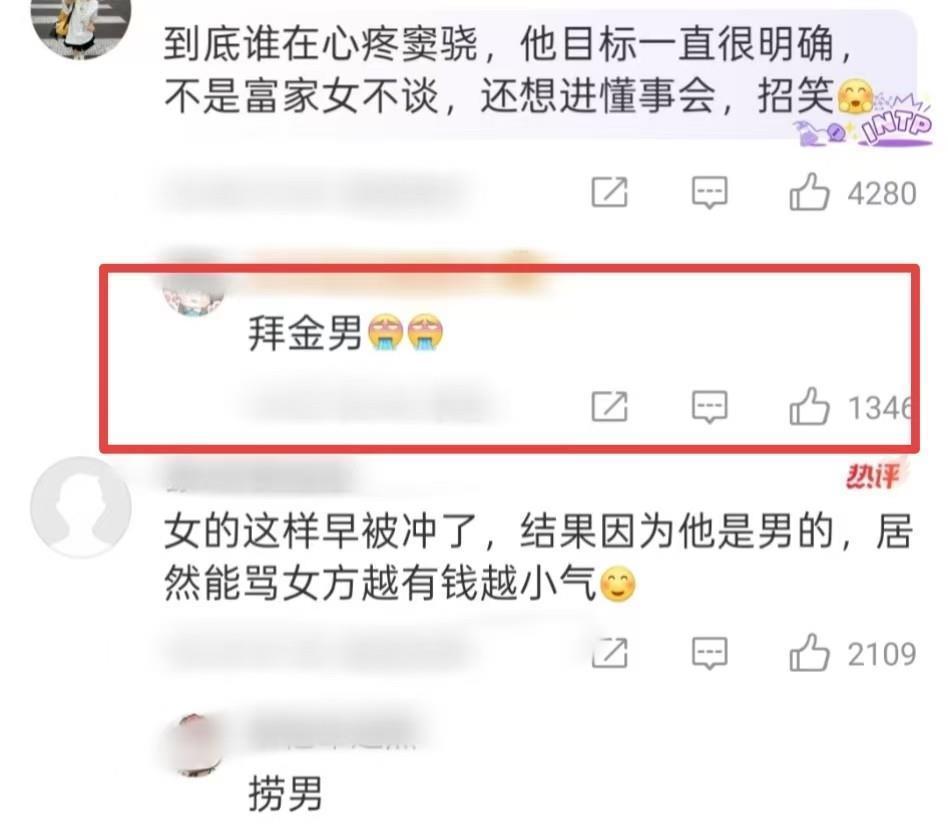
Task: Reply to the comment with 2109 likes
Action: (709, 653)
